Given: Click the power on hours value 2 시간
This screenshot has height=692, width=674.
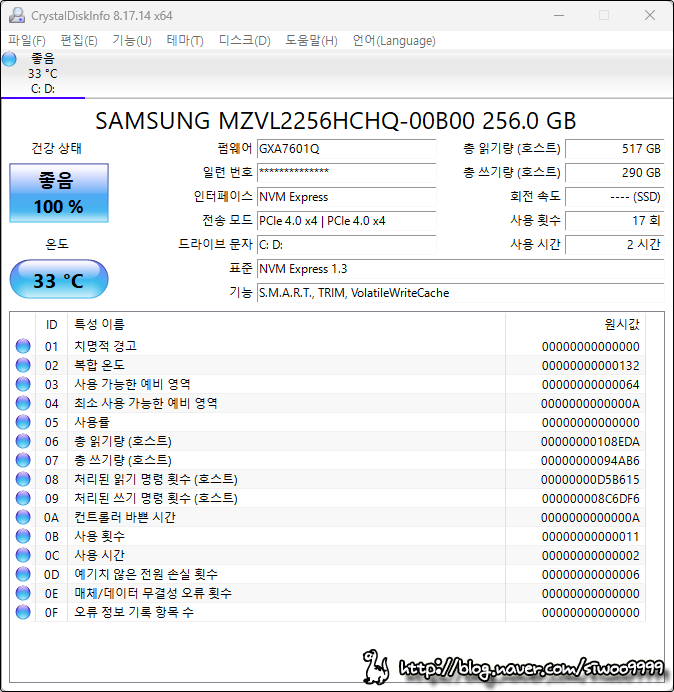Looking at the screenshot, I should click(x=614, y=244).
